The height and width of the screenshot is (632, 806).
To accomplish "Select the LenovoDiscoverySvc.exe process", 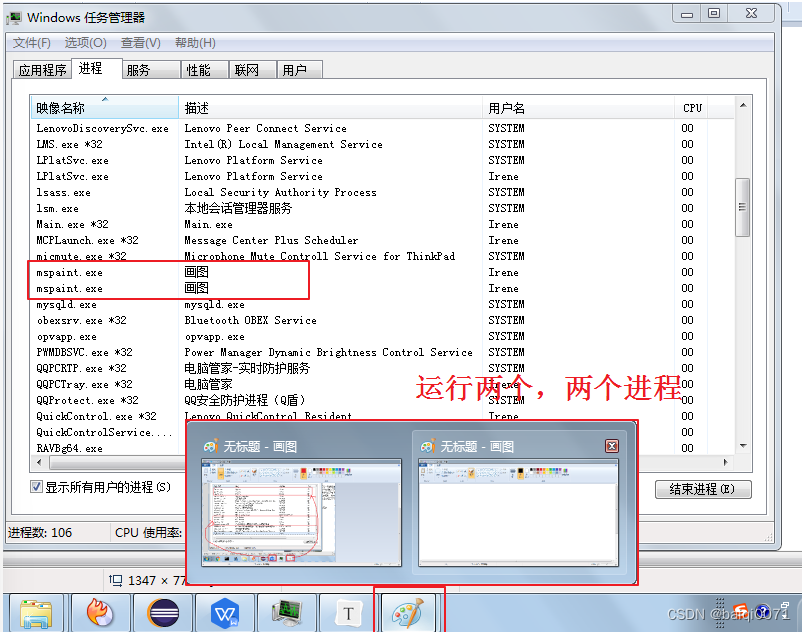I will (x=102, y=128).
